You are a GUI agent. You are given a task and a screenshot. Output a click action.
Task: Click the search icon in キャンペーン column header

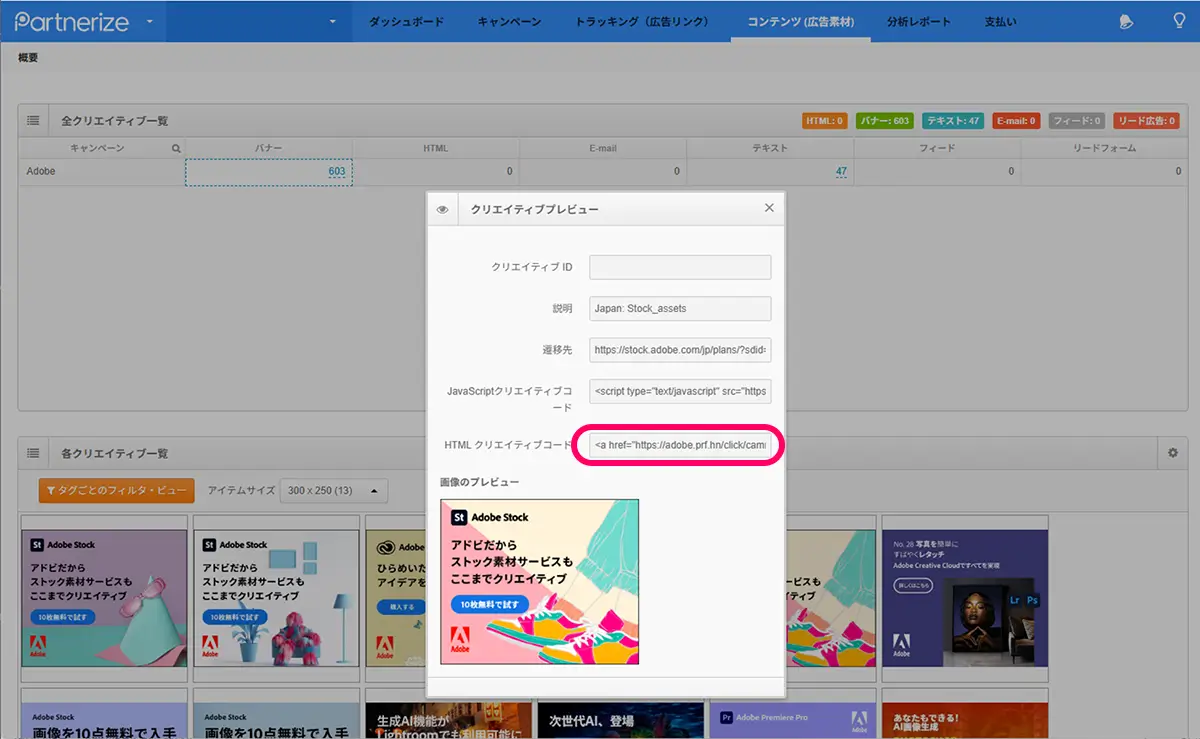176,148
